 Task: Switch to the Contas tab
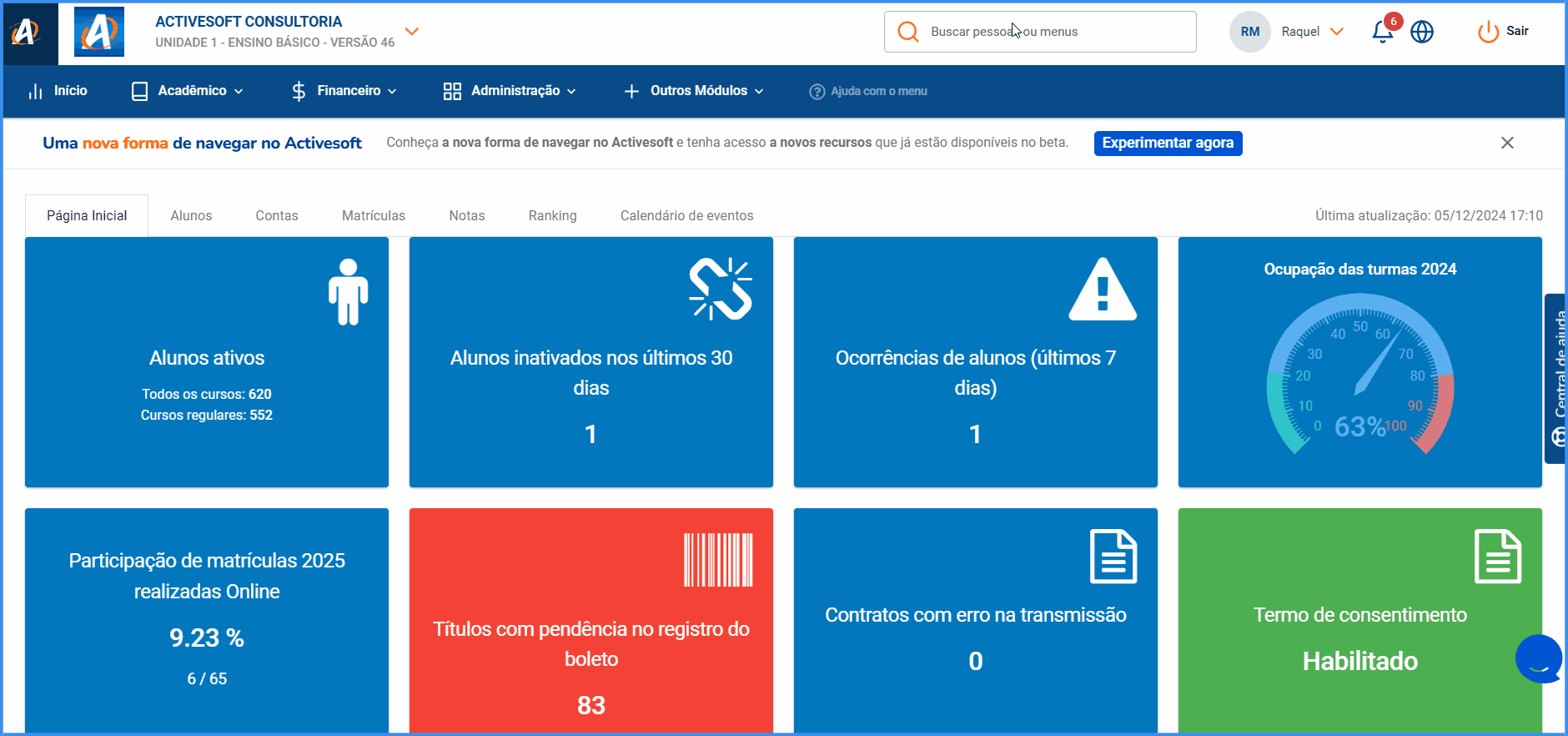[277, 215]
